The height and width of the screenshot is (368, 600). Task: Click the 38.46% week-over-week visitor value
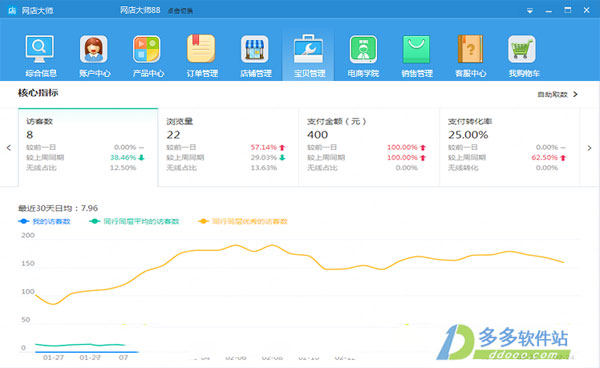click(123, 157)
